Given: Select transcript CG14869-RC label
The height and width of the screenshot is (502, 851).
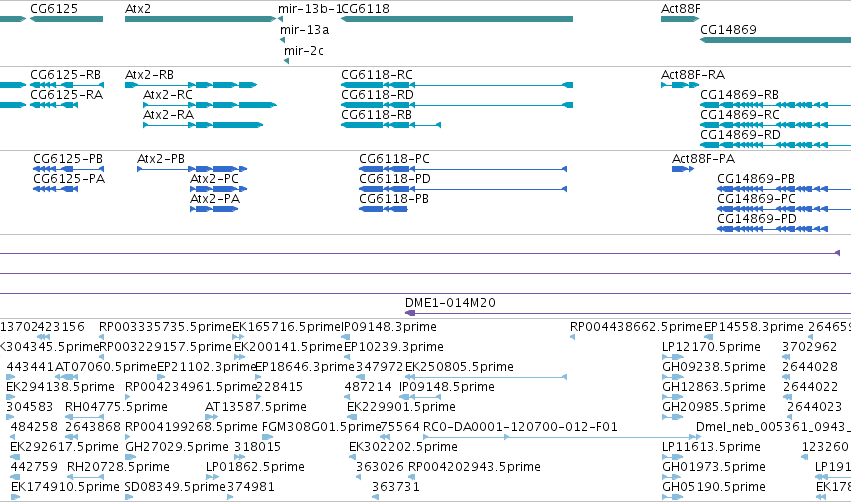Looking at the screenshot, I should click(740, 115).
